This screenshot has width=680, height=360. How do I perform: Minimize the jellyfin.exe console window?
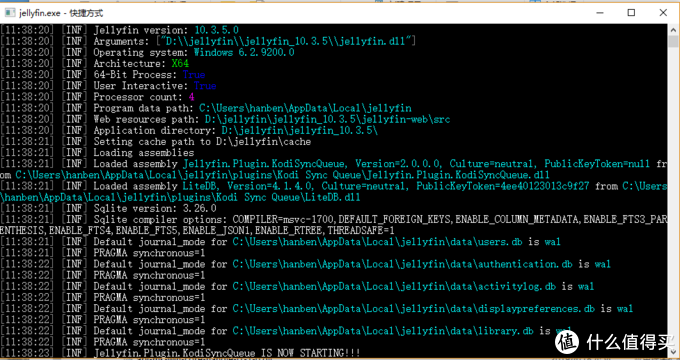[x=600, y=13]
